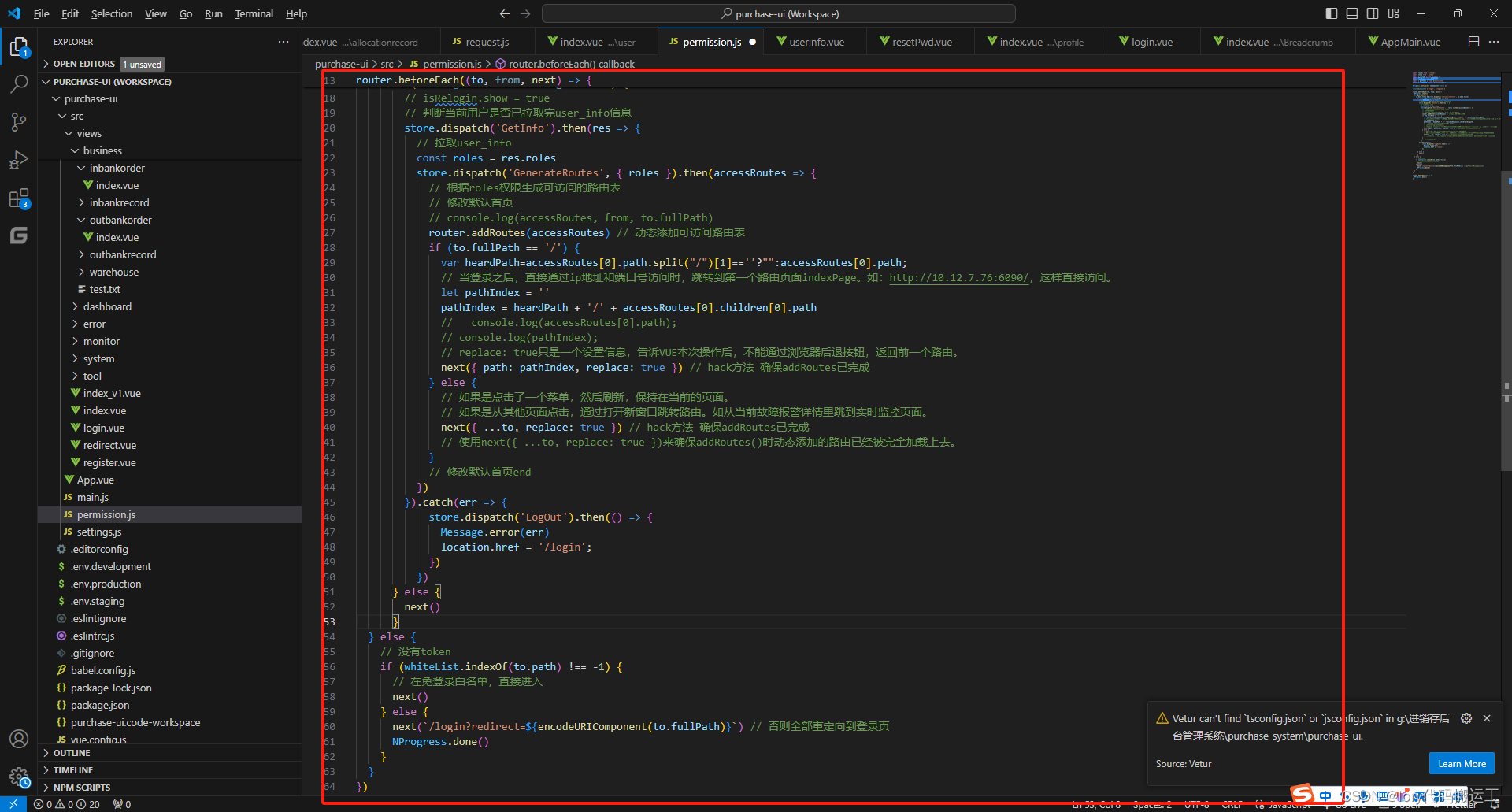Open editor more actions menu
The width and height of the screenshot is (1512, 812).
click(1494, 42)
